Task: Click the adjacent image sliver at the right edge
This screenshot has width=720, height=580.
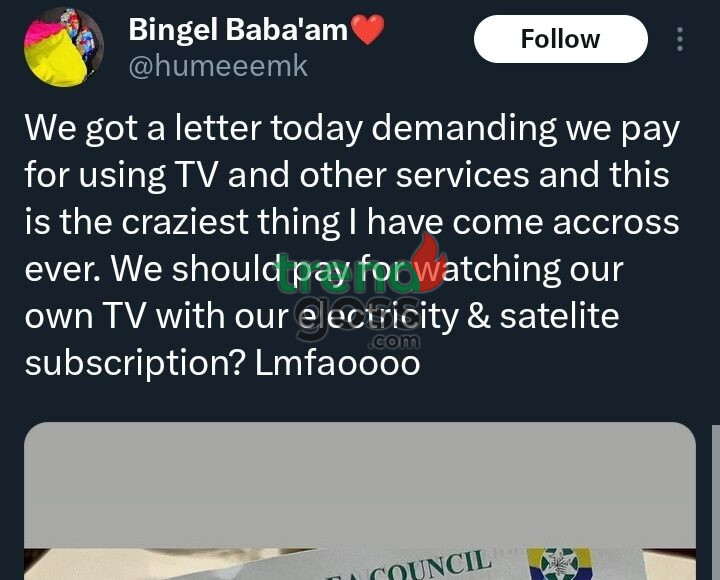Action: [x=716, y=502]
